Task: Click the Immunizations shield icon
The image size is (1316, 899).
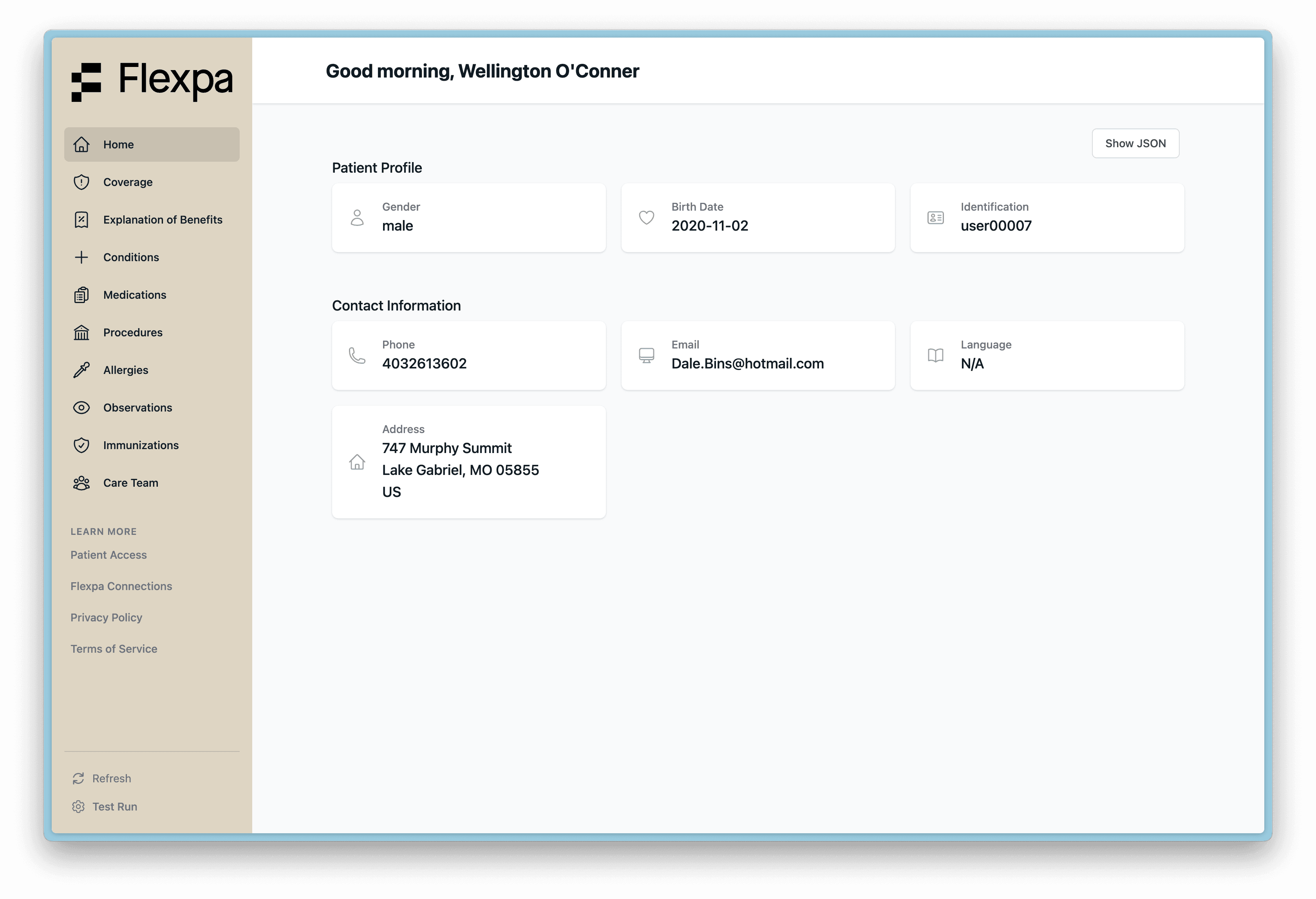Action: [x=82, y=444]
